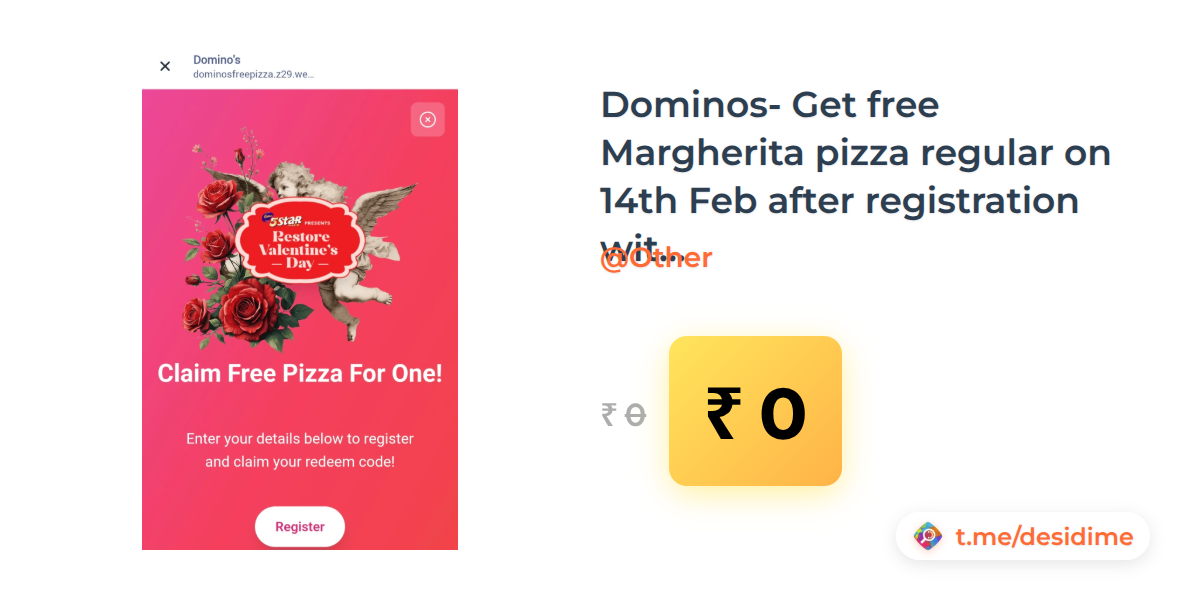This screenshot has height=600, width=1200.
Task: Click the struck-through ₹ 0 original price
Action: click(x=624, y=414)
